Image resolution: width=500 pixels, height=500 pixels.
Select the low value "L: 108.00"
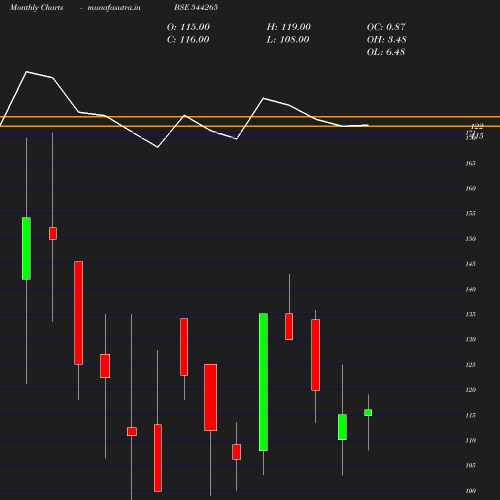click(288, 40)
